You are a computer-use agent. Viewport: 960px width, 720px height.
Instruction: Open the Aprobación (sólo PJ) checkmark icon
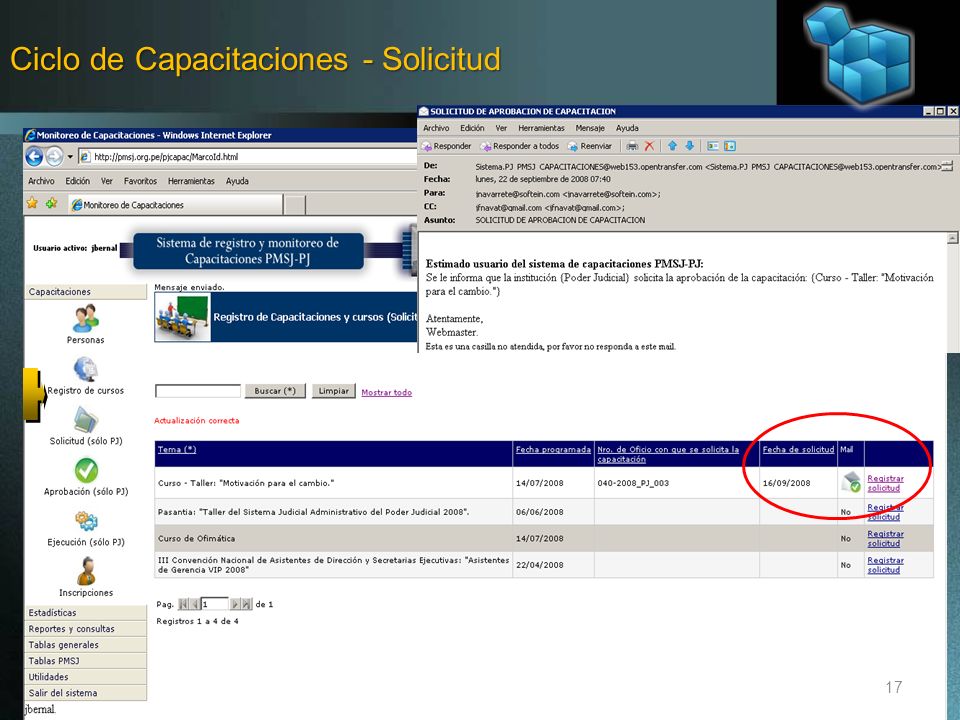tap(86, 470)
